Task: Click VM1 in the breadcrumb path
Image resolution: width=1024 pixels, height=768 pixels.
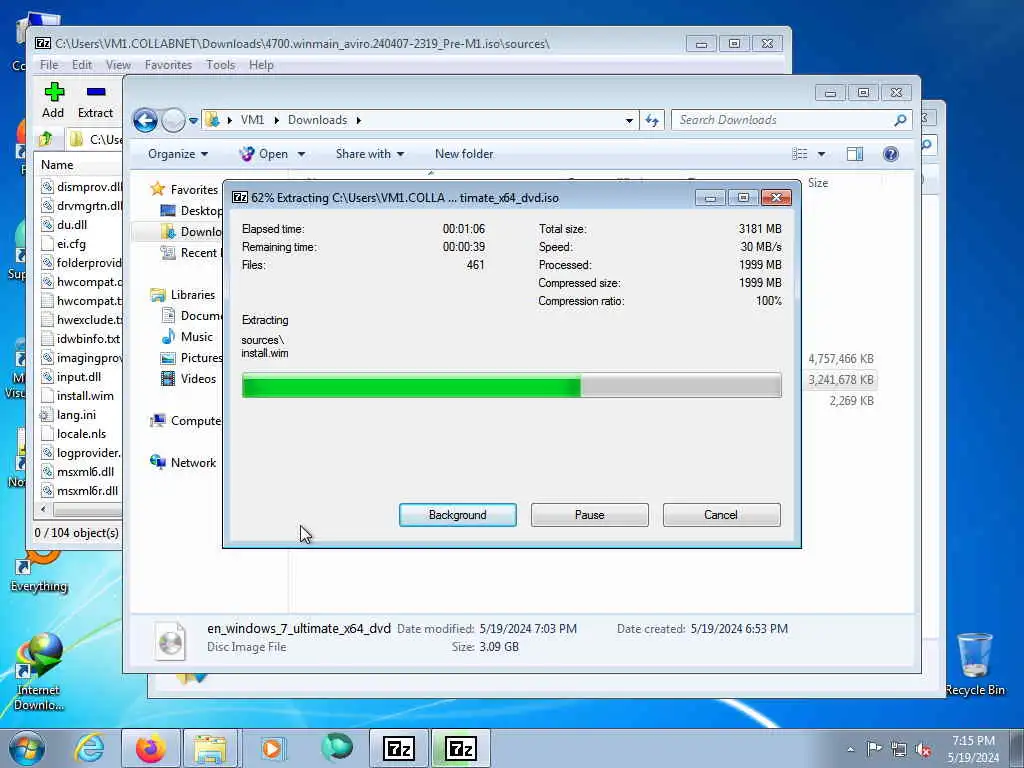Action: click(252, 120)
